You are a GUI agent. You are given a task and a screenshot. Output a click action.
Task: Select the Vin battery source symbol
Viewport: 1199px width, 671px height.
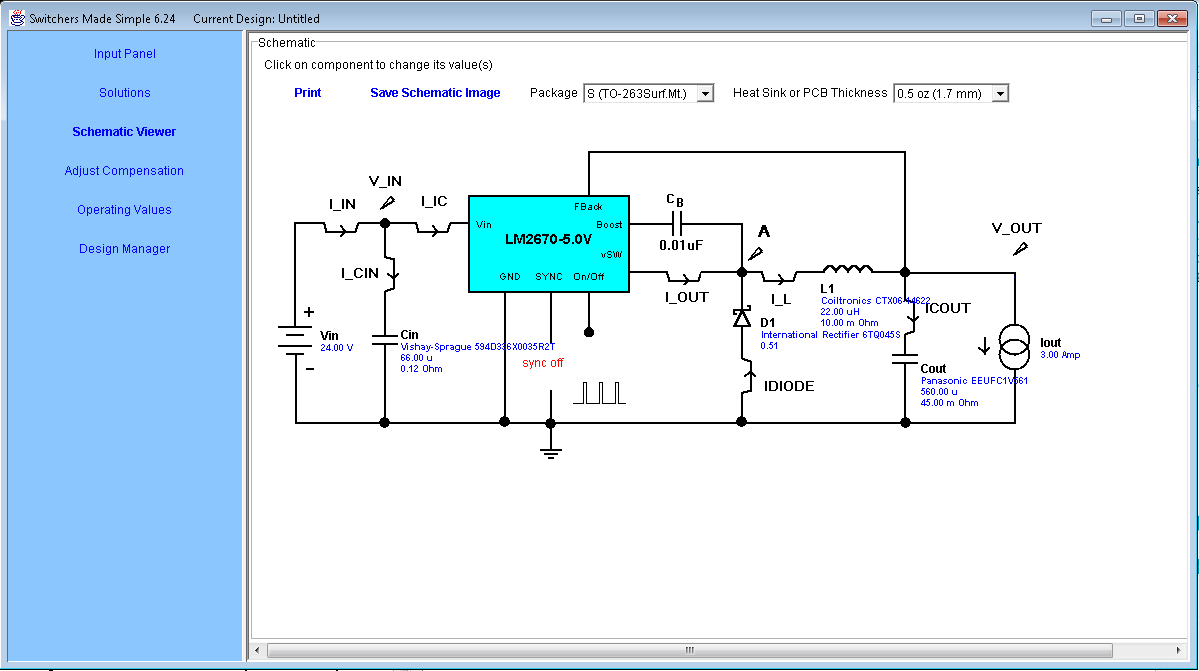(295, 339)
